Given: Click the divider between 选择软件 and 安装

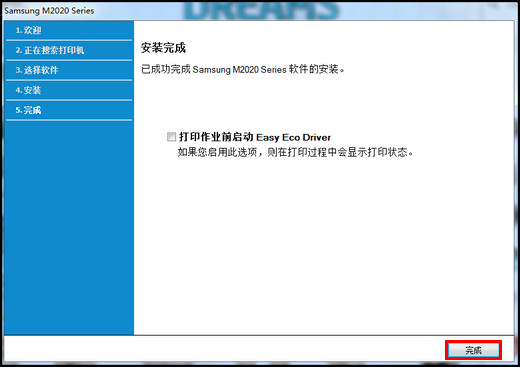Looking at the screenshot, I should click(x=69, y=80).
